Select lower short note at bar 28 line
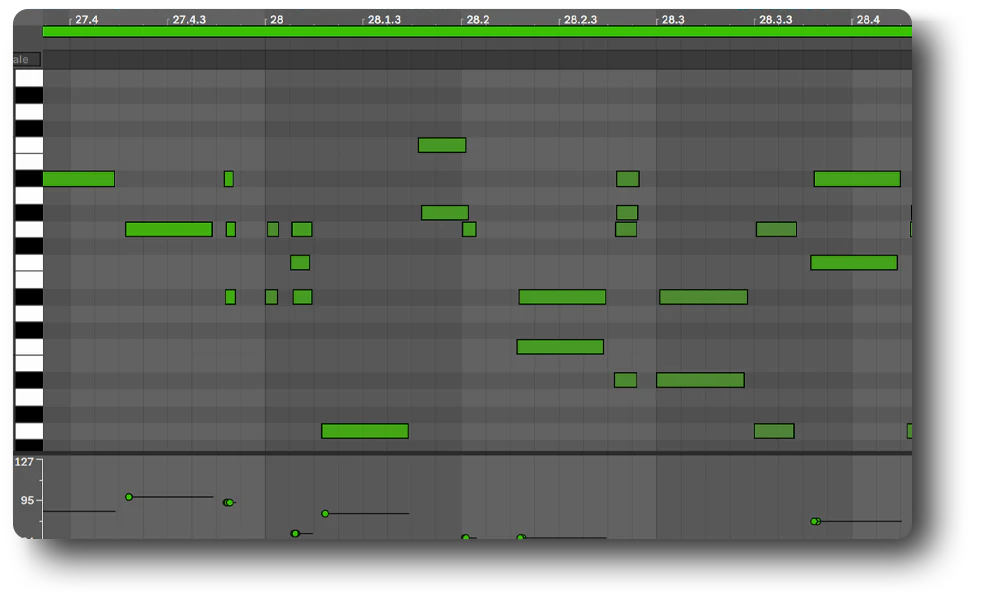Image resolution: width=989 pixels, height=602 pixels. coord(271,297)
